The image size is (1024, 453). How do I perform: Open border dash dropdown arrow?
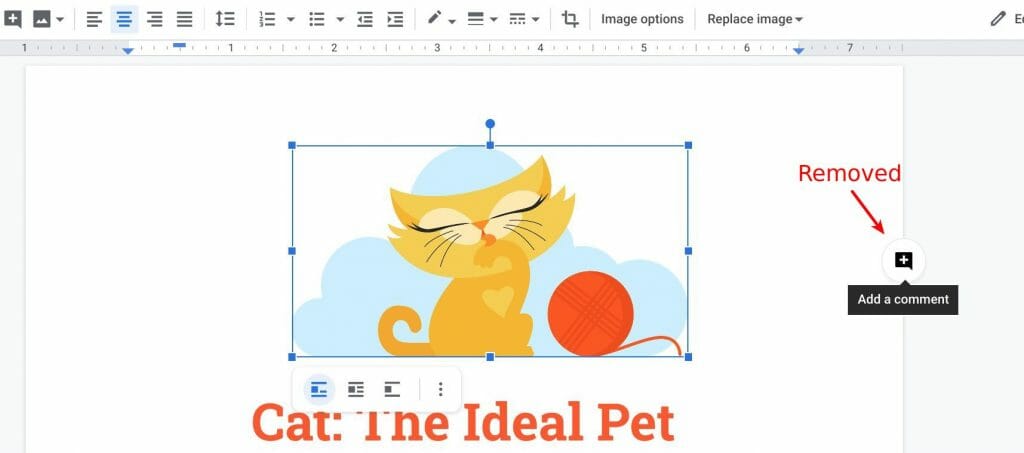click(536, 20)
